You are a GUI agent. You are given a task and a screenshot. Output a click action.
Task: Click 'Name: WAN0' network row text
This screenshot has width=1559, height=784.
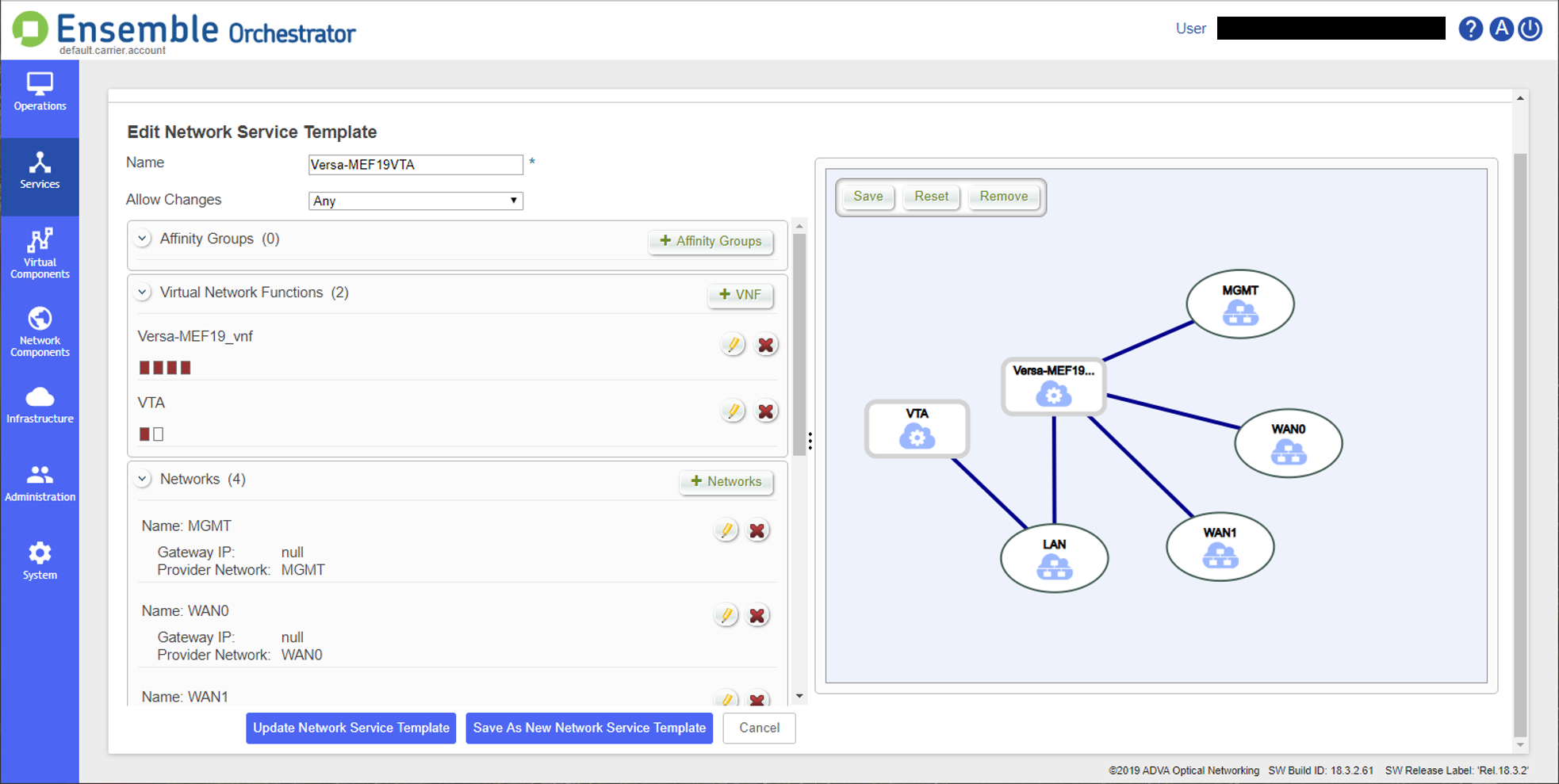pos(185,611)
